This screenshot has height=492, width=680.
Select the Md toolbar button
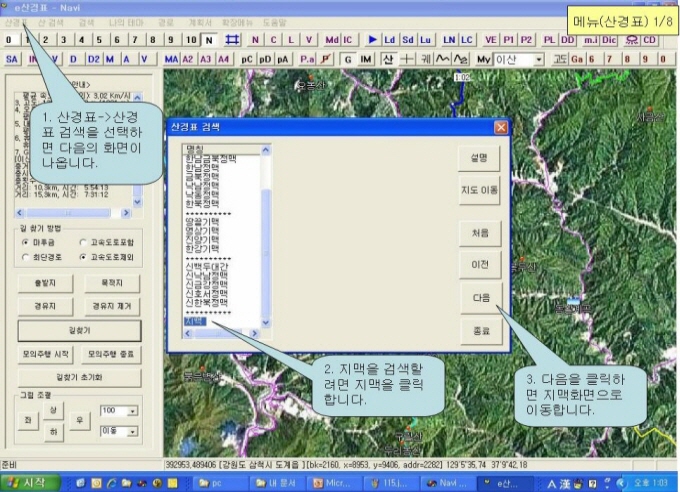(331, 39)
